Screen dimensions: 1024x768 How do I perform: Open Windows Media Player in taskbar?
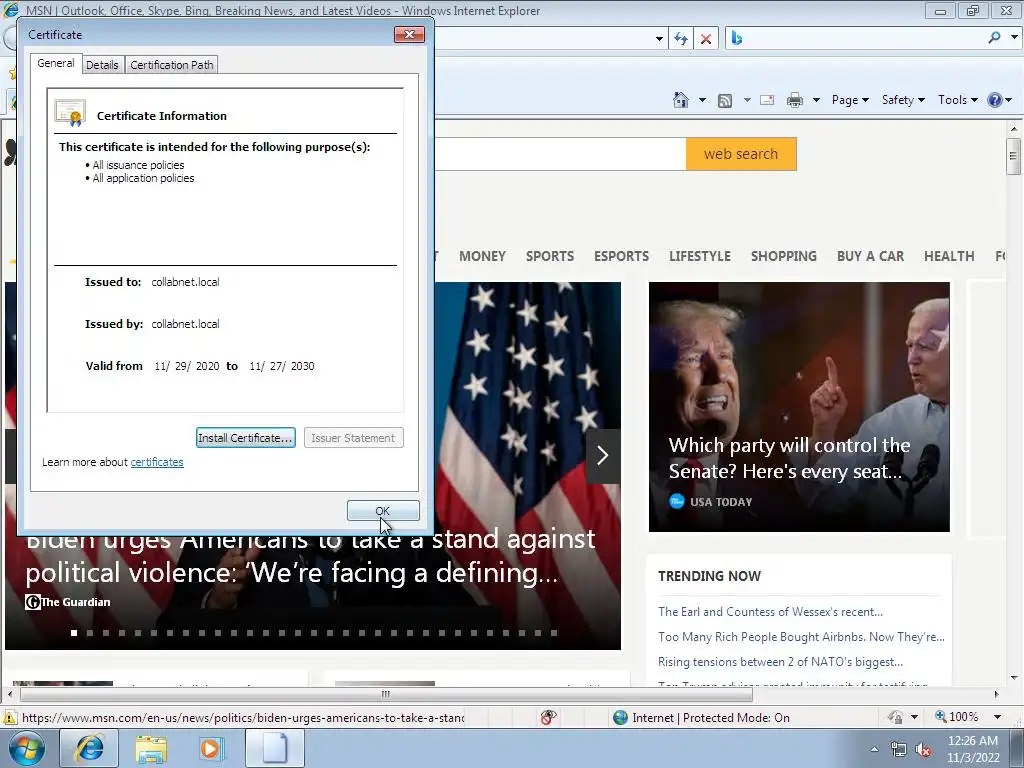click(210, 748)
